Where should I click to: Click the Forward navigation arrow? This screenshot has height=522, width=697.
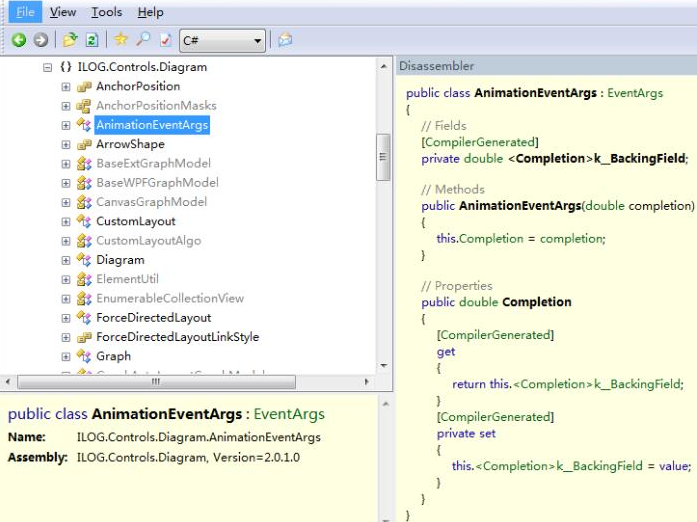[40, 40]
